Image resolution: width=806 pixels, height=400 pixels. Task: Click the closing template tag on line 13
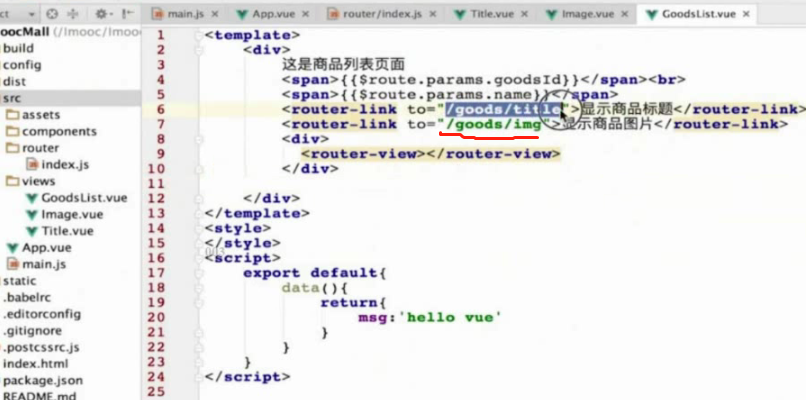point(257,213)
